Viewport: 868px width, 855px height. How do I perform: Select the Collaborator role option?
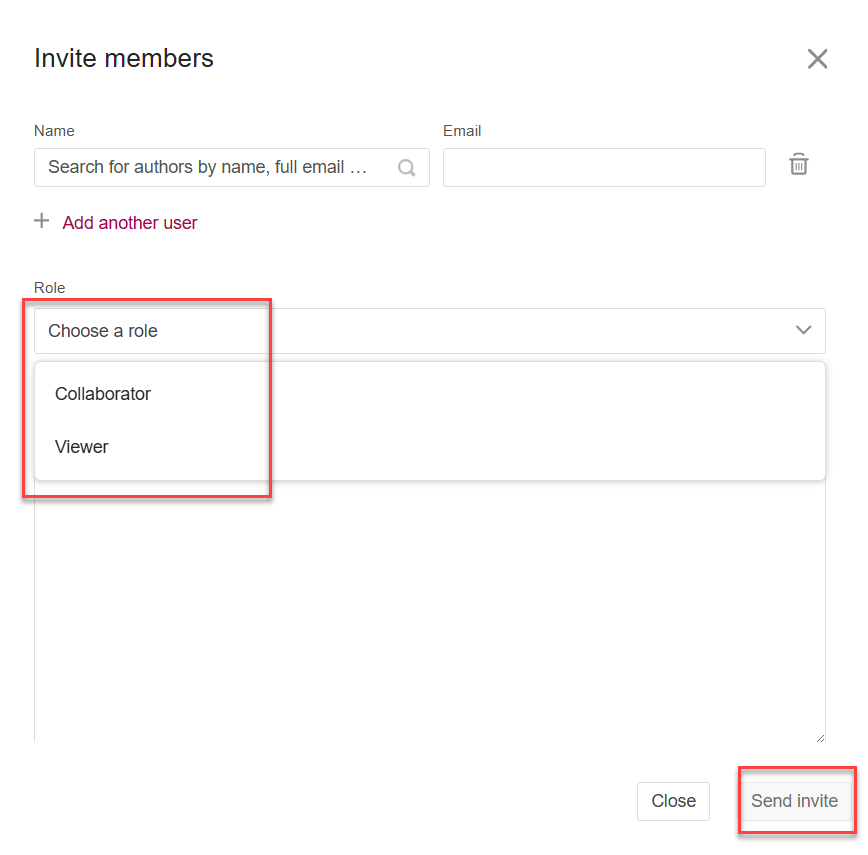[x=103, y=394]
